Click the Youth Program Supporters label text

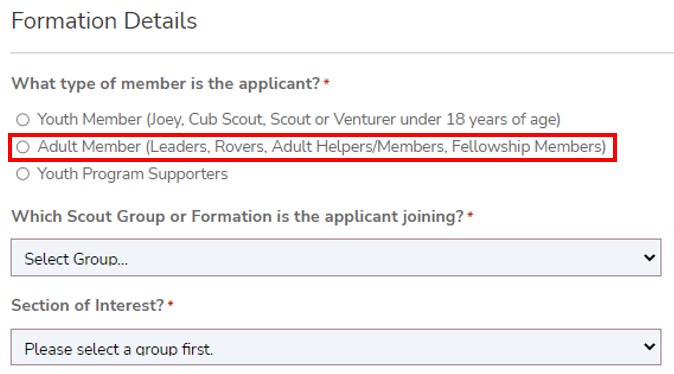point(132,174)
